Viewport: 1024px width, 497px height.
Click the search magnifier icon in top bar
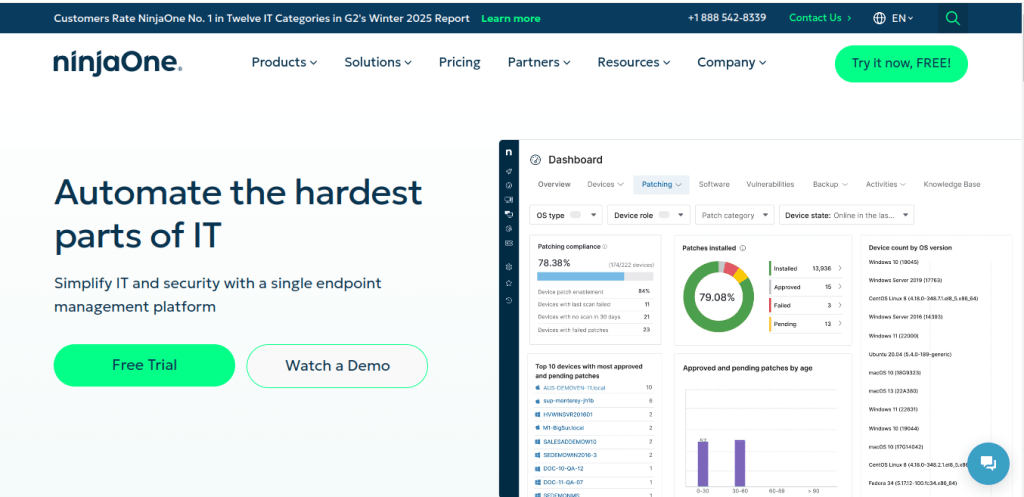(x=952, y=18)
